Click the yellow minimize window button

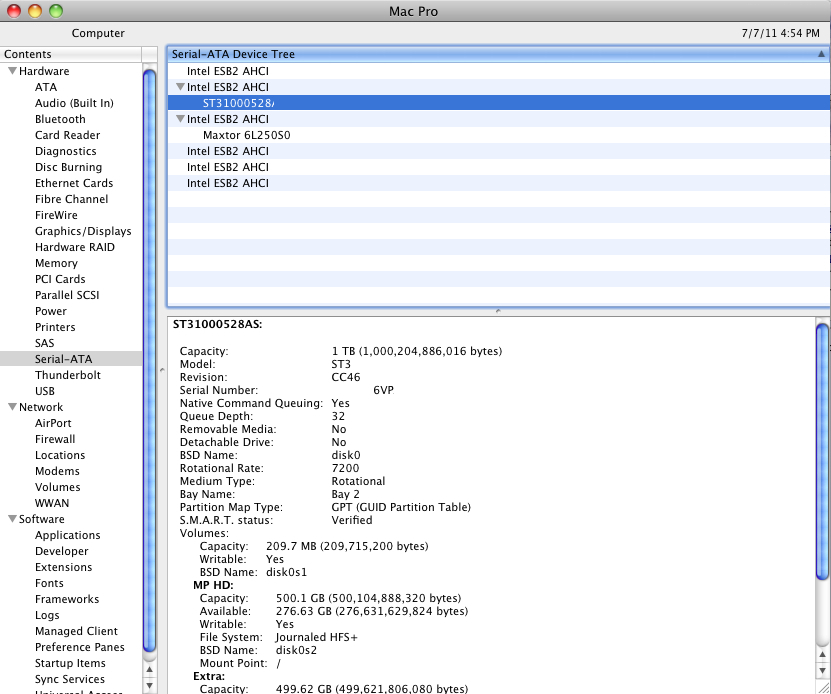click(x=35, y=11)
